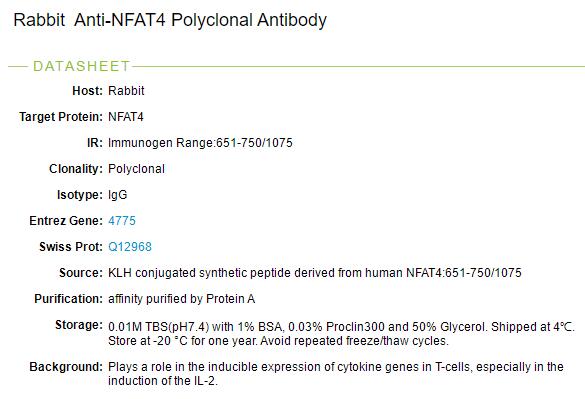Image resolution: width=585 pixels, height=399 pixels.
Task: Click the Rabbit Anti-NFAT4 Polyclonal Antibody title
Action: coord(170,20)
